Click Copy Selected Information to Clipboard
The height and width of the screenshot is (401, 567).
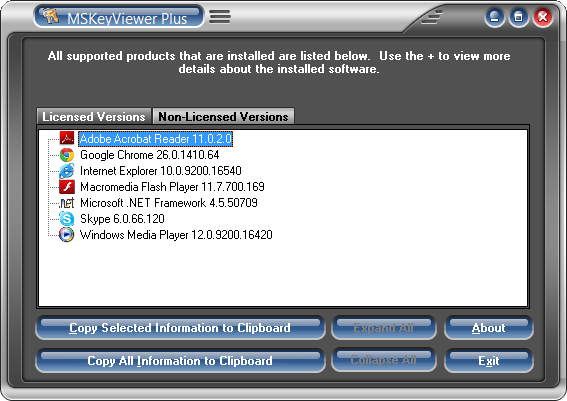pyautogui.click(x=180, y=328)
